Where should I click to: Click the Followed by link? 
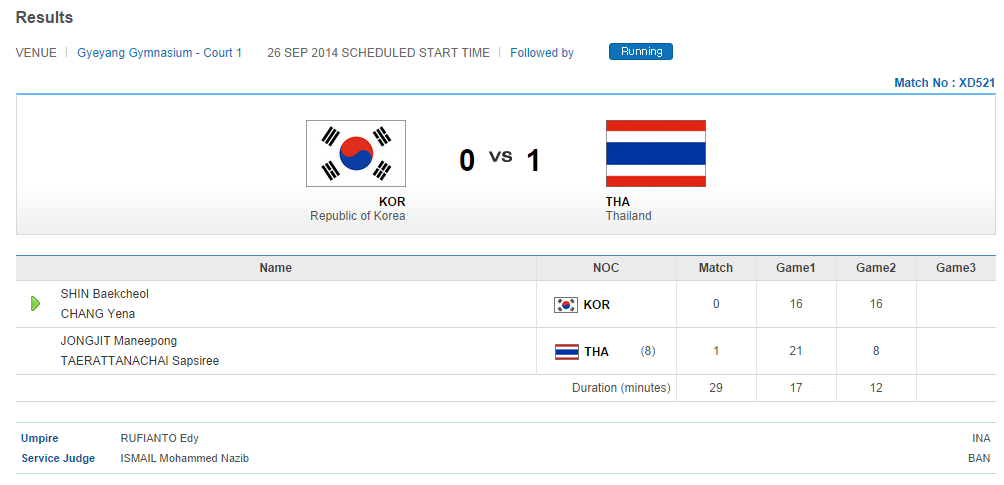[542, 53]
